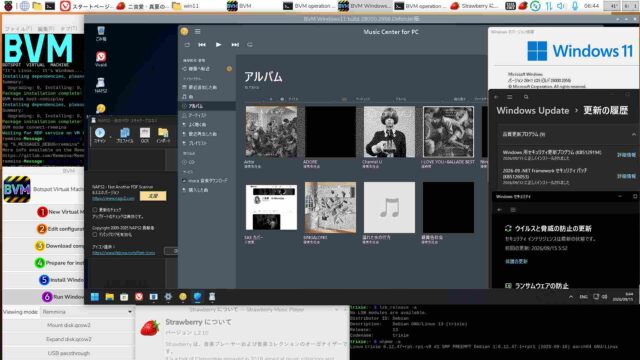Collapse the 品質更新プログラム section
The height and width of the screenshot is (360, 640).
pos(633,134)
